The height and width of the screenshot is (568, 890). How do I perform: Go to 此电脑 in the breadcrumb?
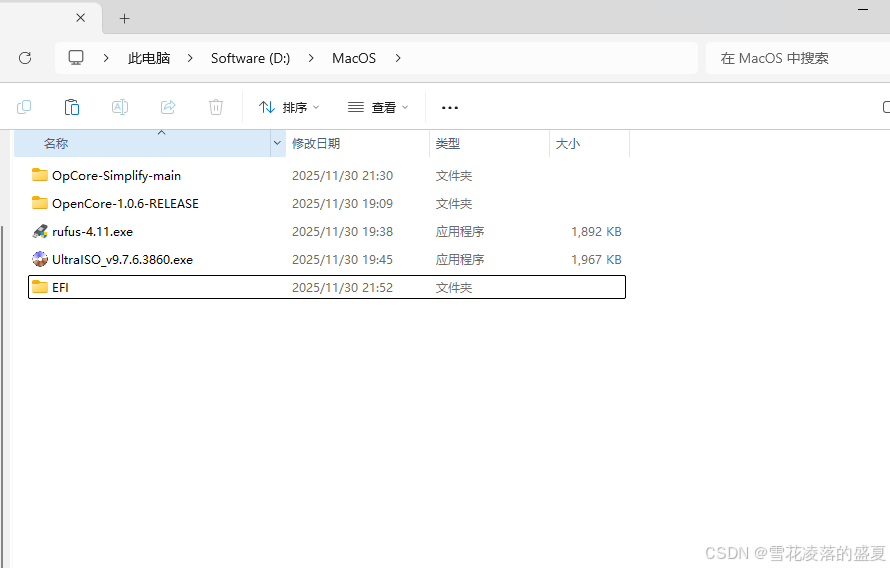(149, 58)
